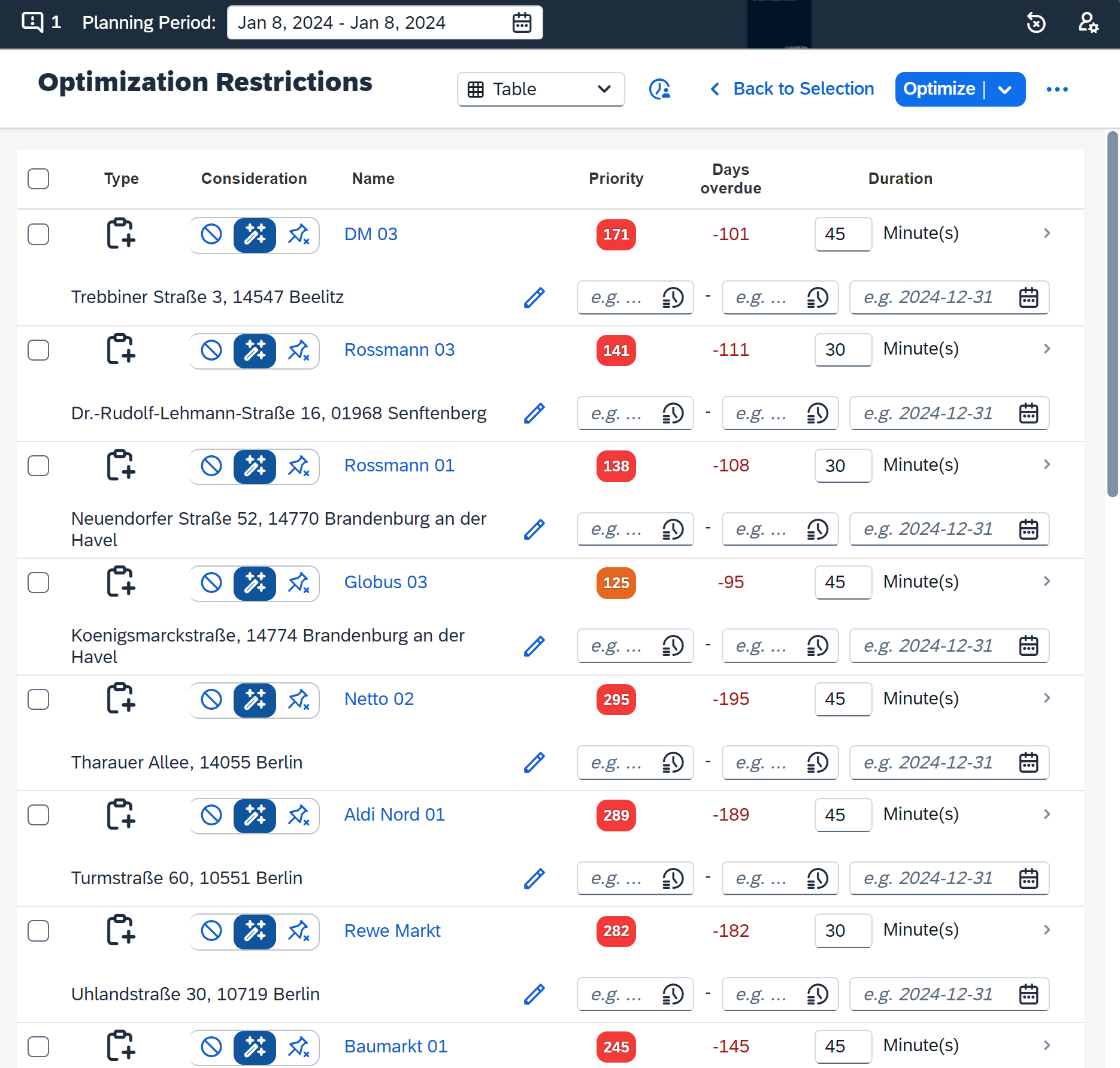Open the Baumarkt 01 link
1120x1068 pixels.
(396, 1046)
